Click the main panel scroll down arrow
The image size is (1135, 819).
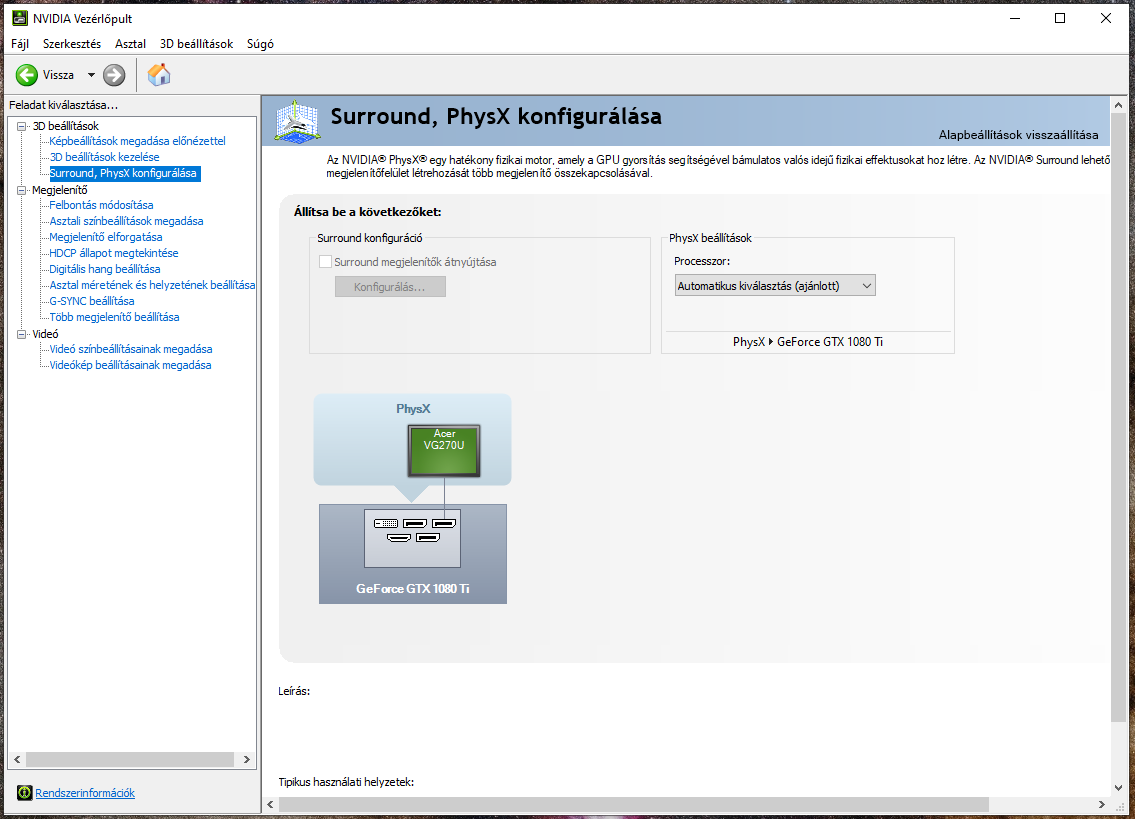1118,788
